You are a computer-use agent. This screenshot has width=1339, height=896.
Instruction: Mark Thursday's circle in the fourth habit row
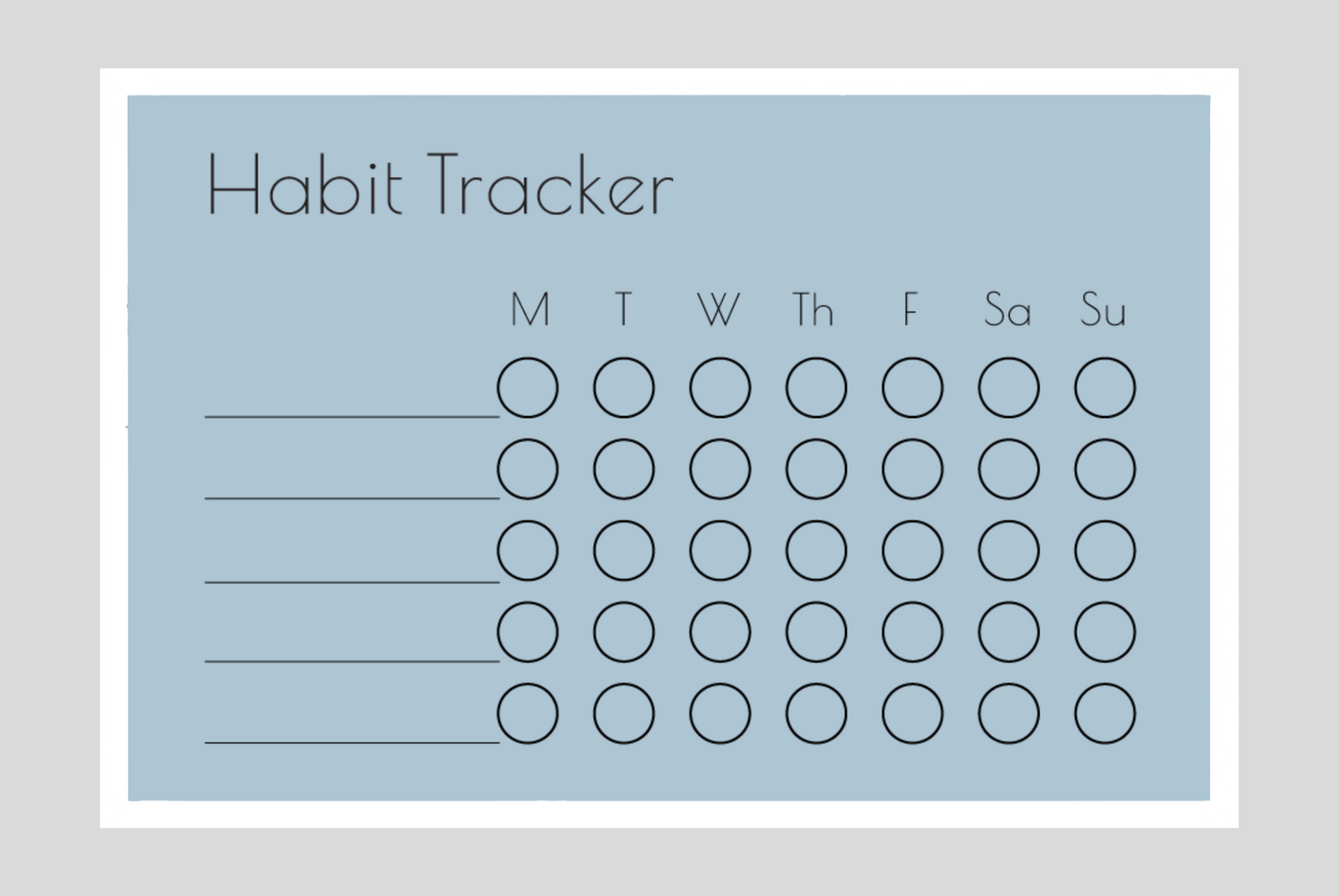pos(816,632)
